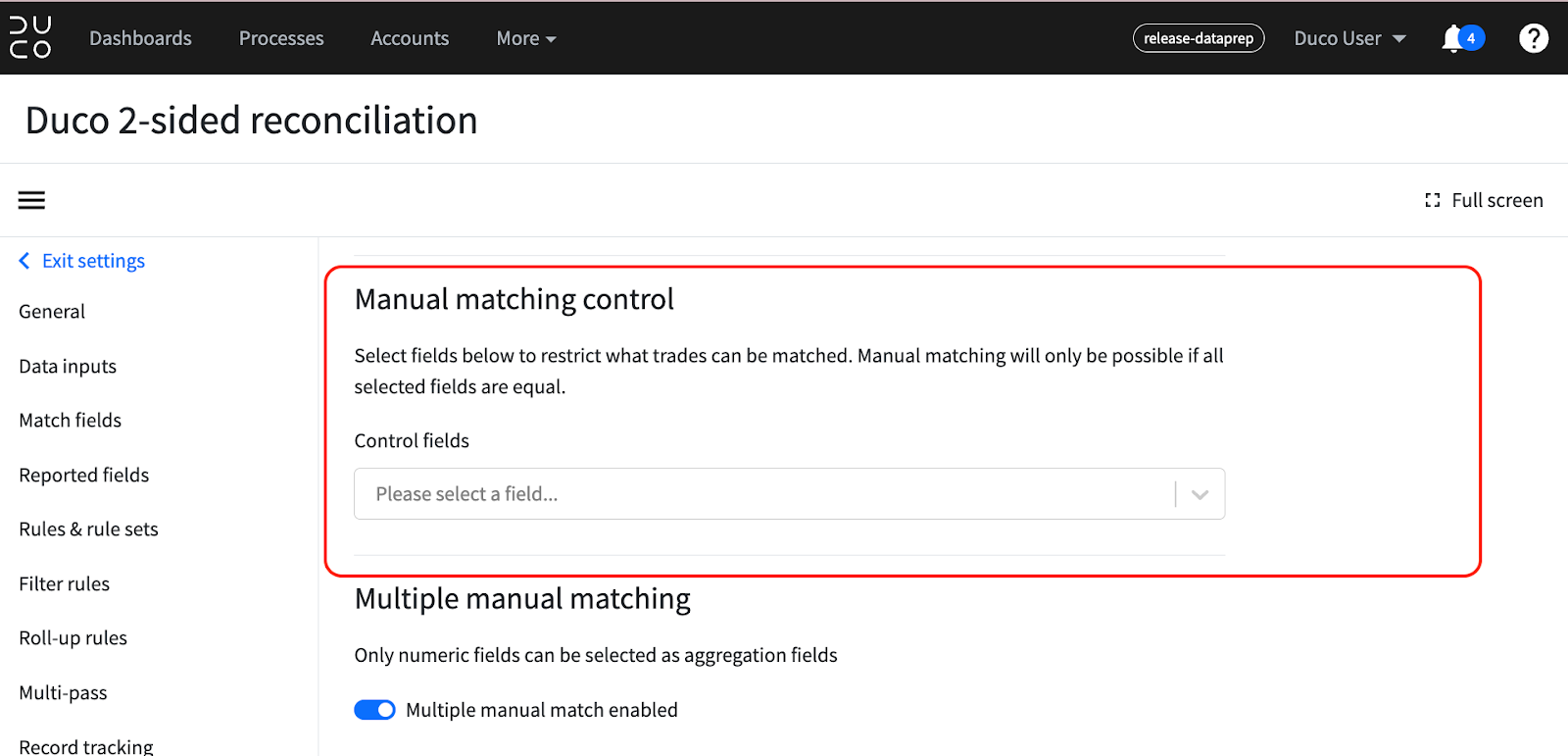Open the help question mark icon

[1533, 37]
